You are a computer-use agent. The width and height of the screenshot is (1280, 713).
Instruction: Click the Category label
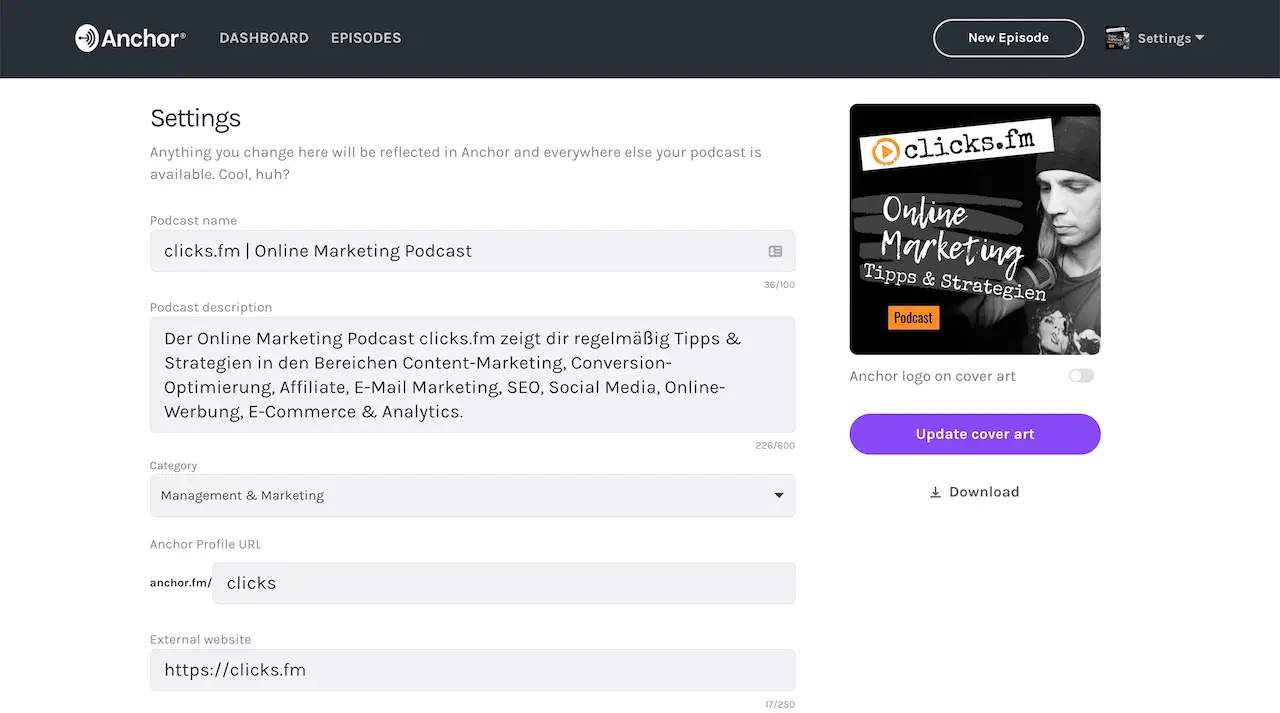tap(174, 466)
